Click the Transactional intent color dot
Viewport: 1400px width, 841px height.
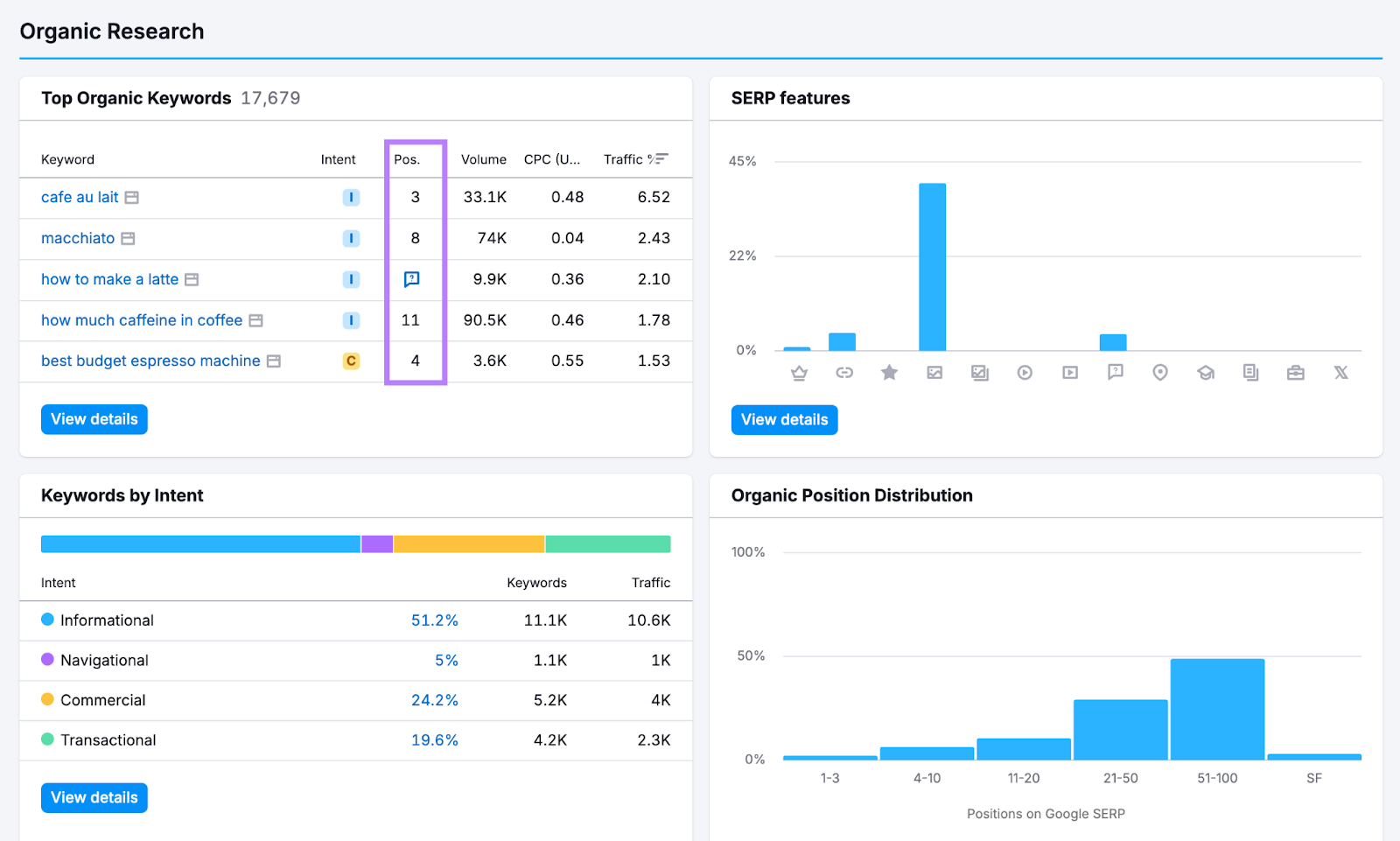coord(46,739)
